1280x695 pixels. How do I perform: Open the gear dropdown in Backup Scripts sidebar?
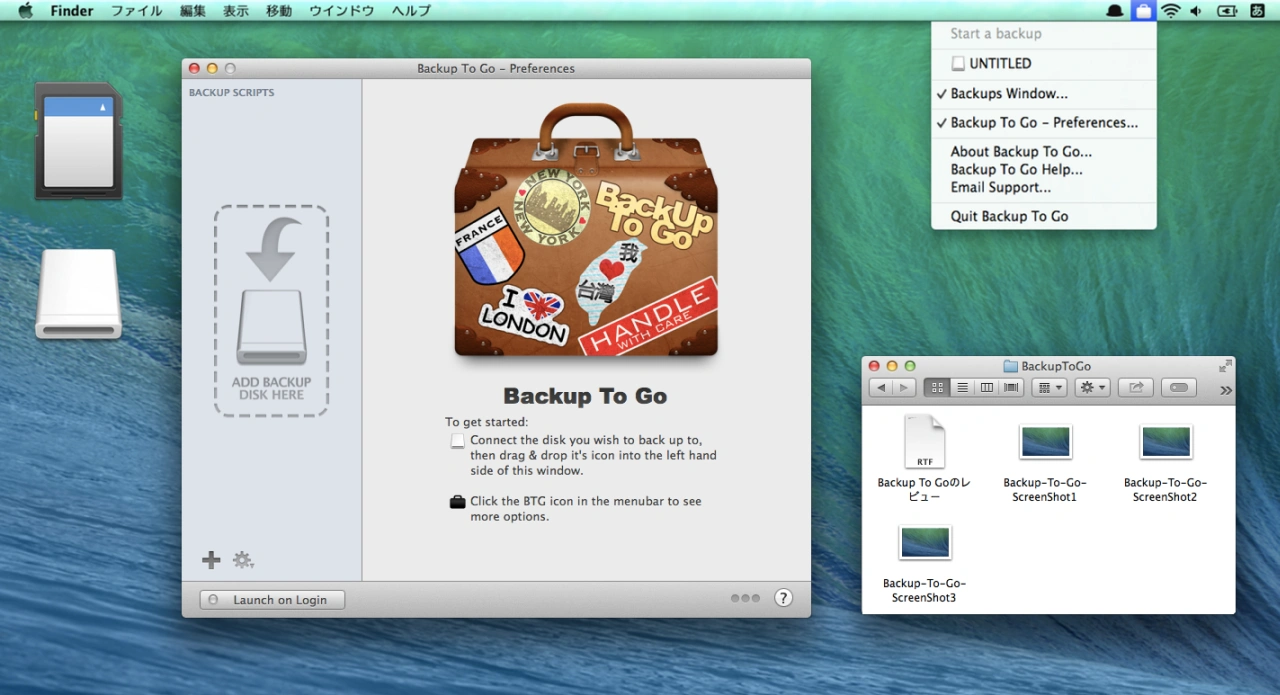pos(243,560)
